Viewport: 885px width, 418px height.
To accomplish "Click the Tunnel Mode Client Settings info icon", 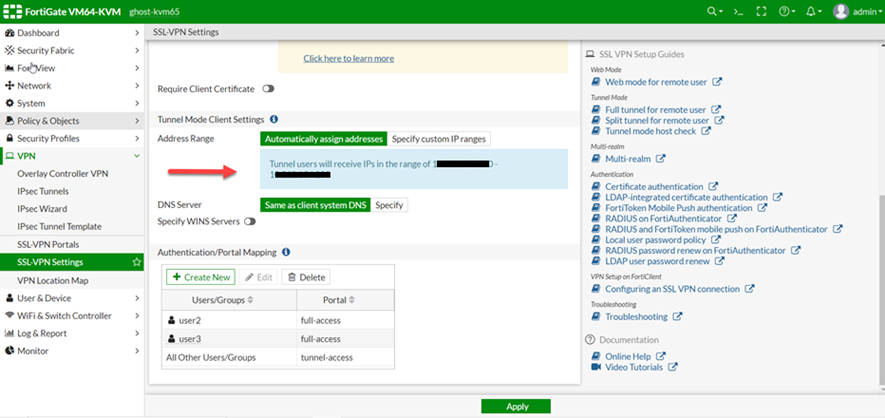I will (x=274, y=120).
